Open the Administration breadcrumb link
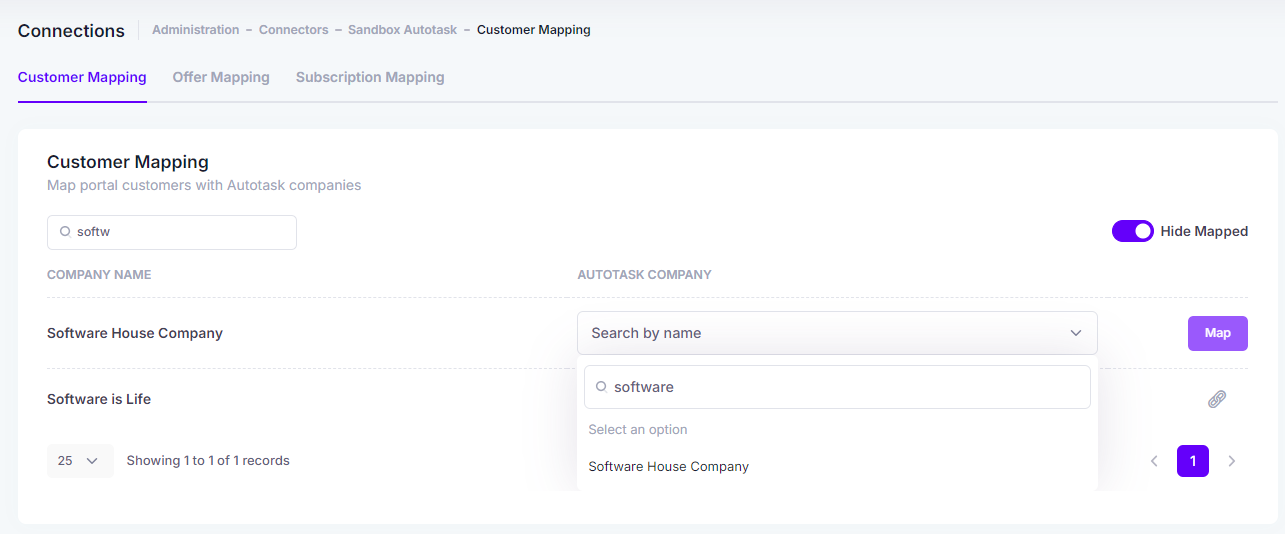The width and height of the screenshot is (1285, 534). coord(196,30)
